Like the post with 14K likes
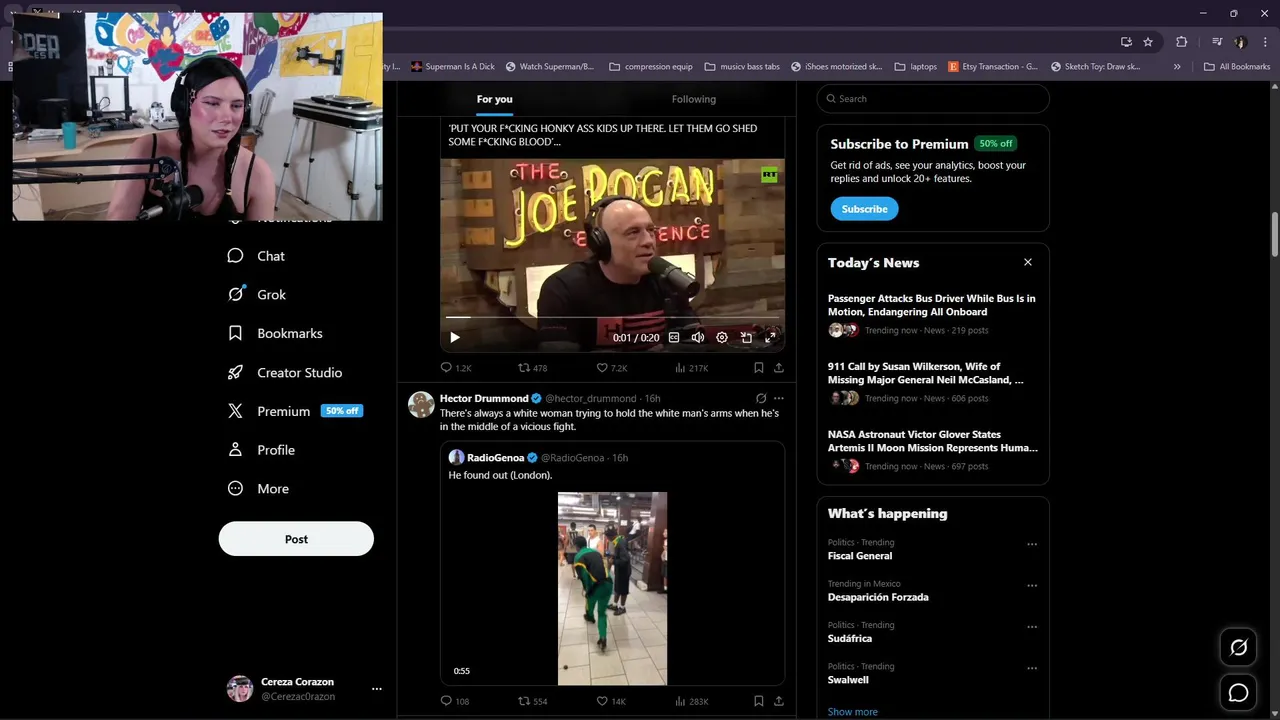The width and height of the screenshot is (1280, 720). point(610,701)
